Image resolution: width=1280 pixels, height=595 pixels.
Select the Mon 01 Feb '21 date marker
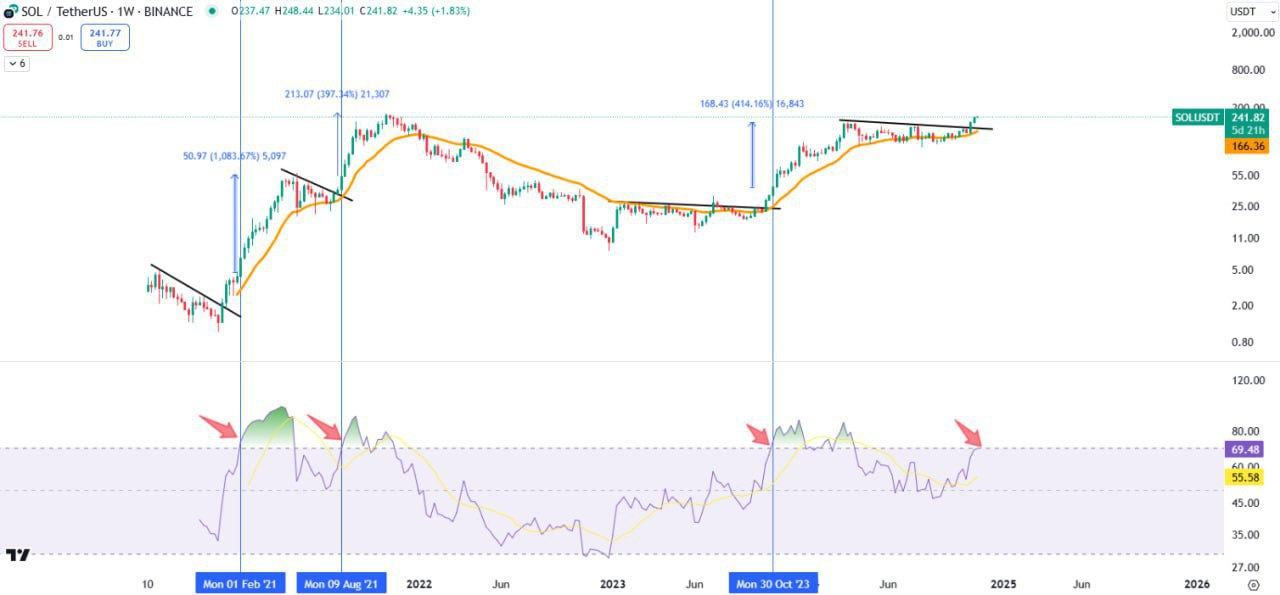[x=239, y=583]
